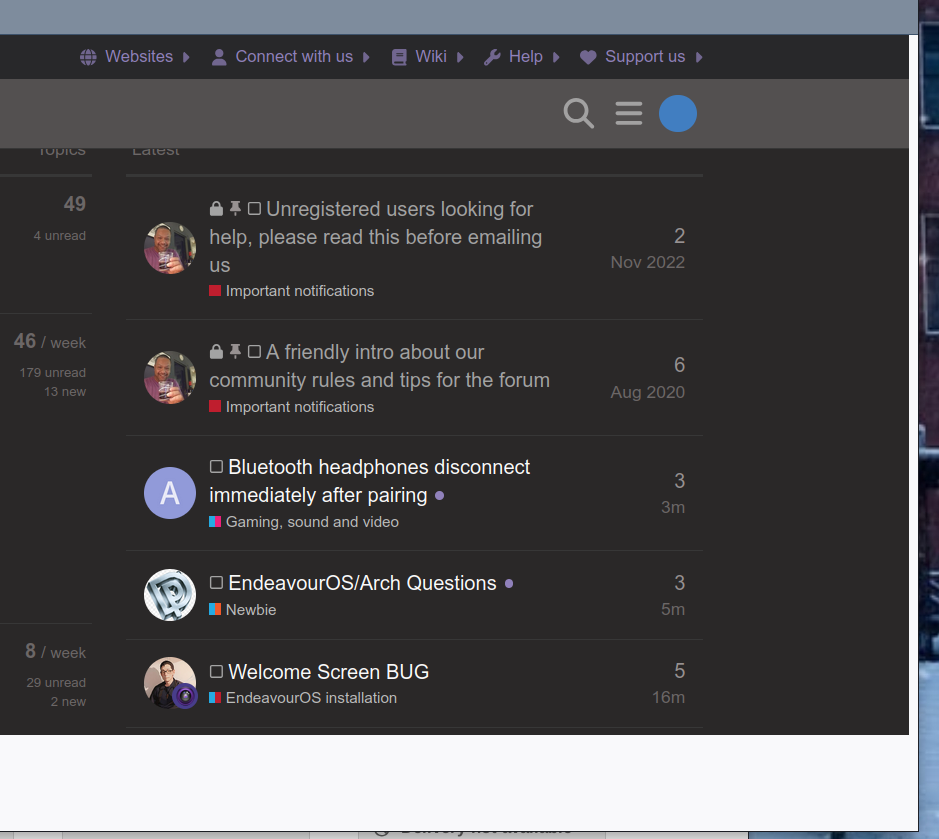939x839 pixels.
Task: Expand the Support us dropdown arrow
Action: coord(699,57)
